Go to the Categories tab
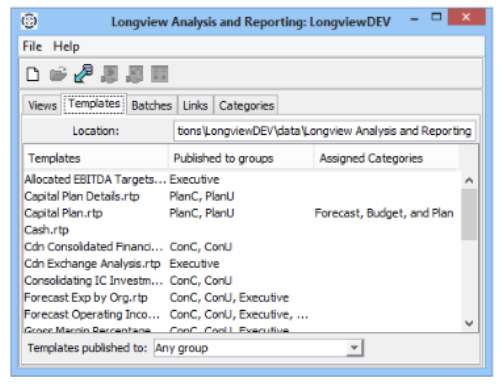This screenshot has height=386, width=504. [x=246, y=106]
